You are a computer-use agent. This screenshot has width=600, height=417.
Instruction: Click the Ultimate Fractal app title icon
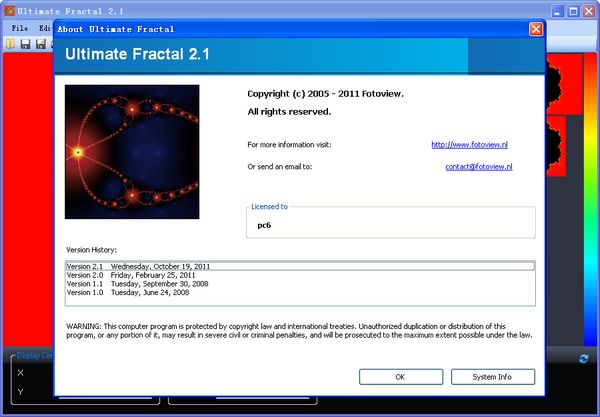pos(9,11)
